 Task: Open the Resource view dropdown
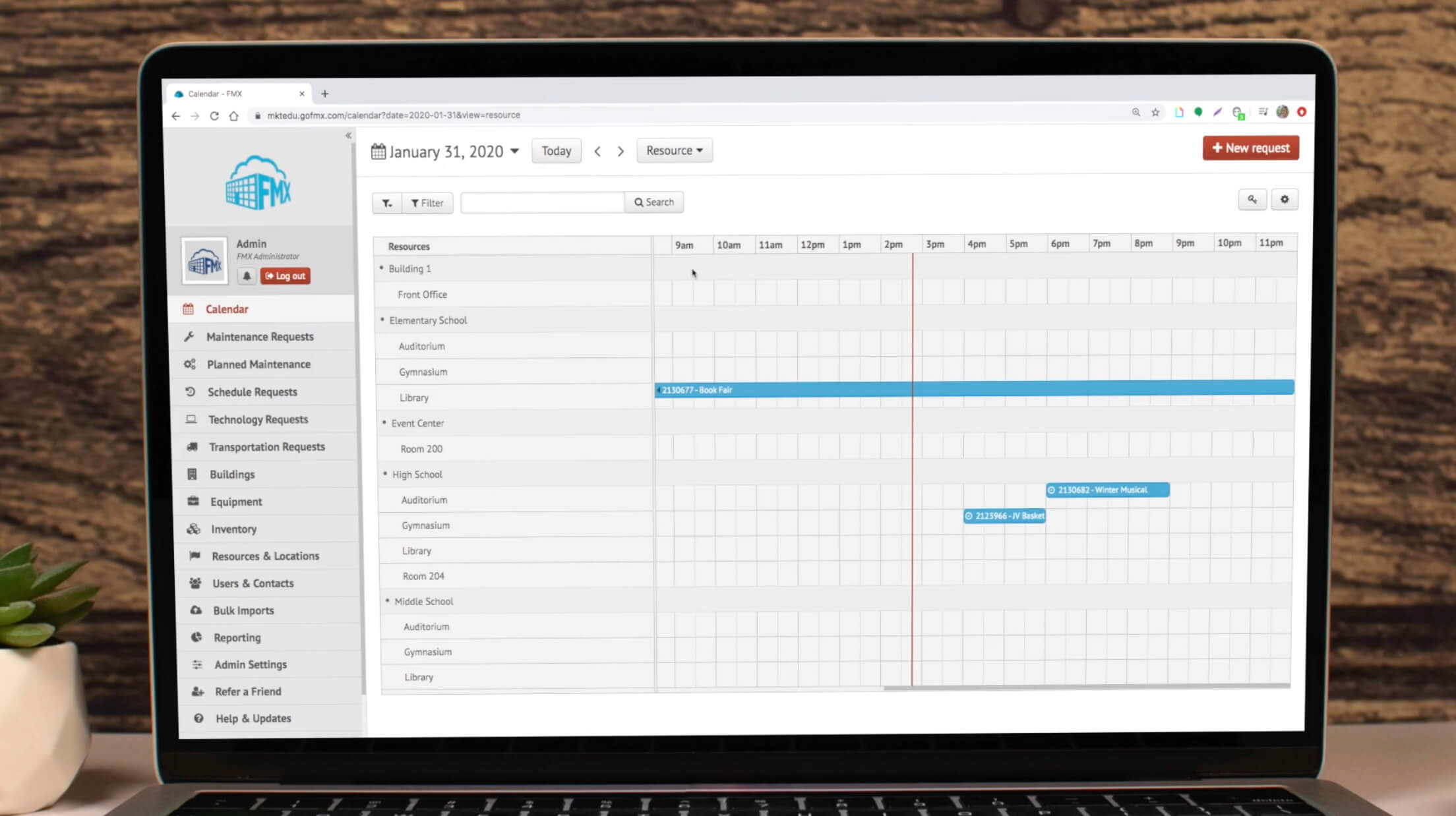[674, 150]
